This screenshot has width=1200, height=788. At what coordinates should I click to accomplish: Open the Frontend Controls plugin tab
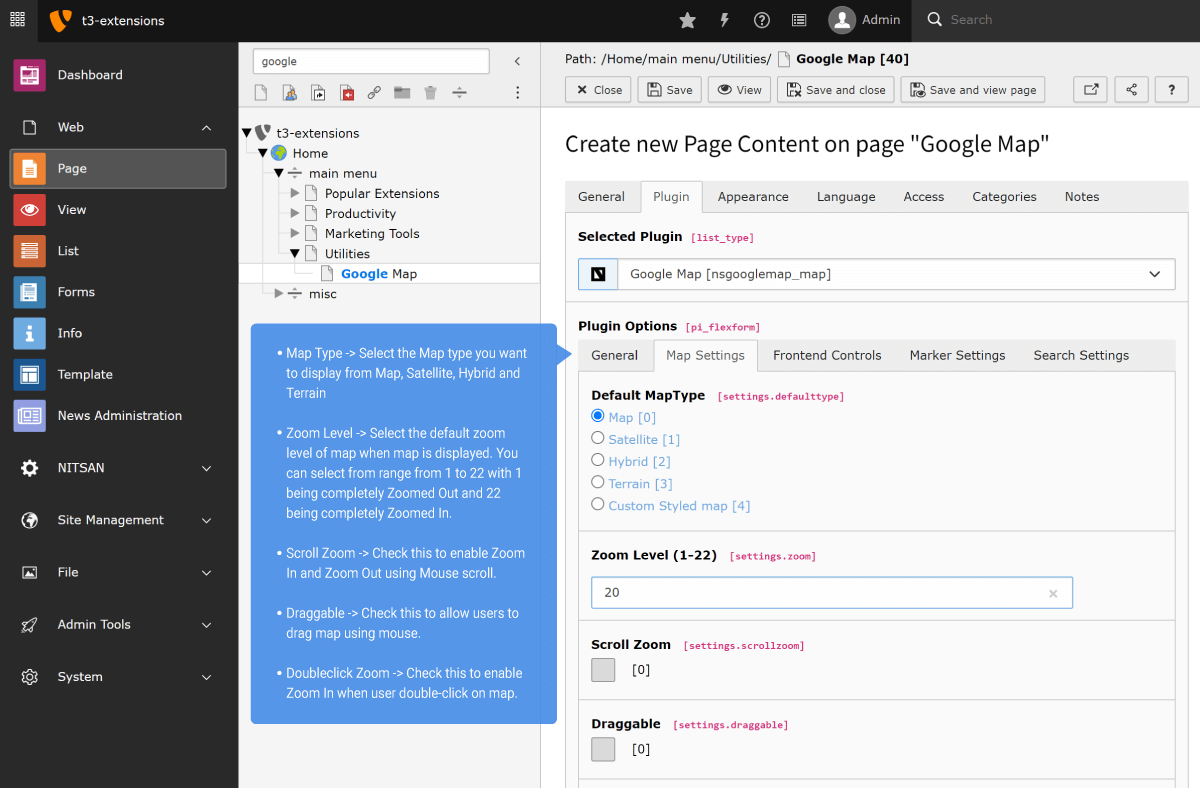point(827,355)
